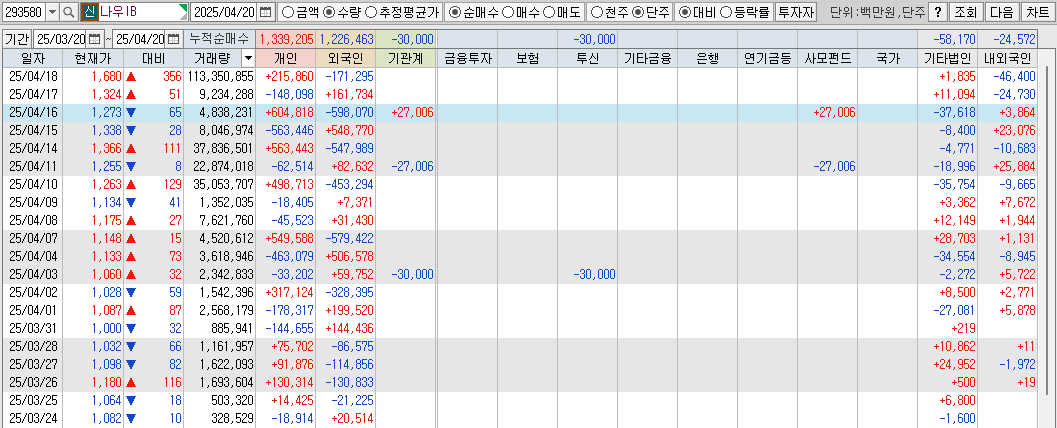
Task: Open the question mark help button
Action: pos(938,11)
